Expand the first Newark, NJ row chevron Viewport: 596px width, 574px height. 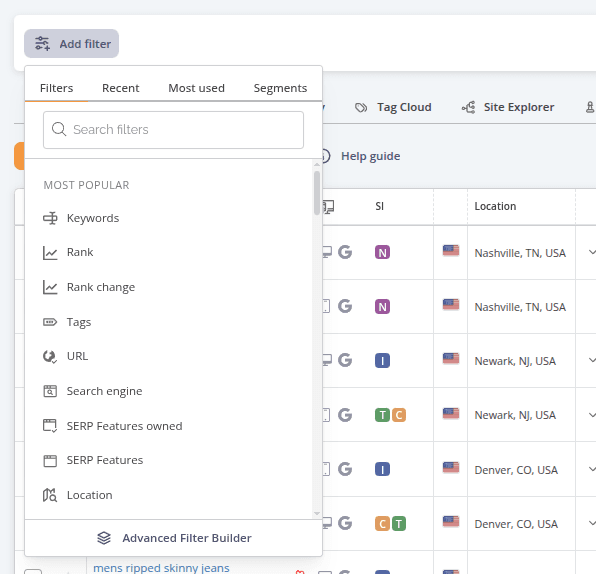(592, 360)
